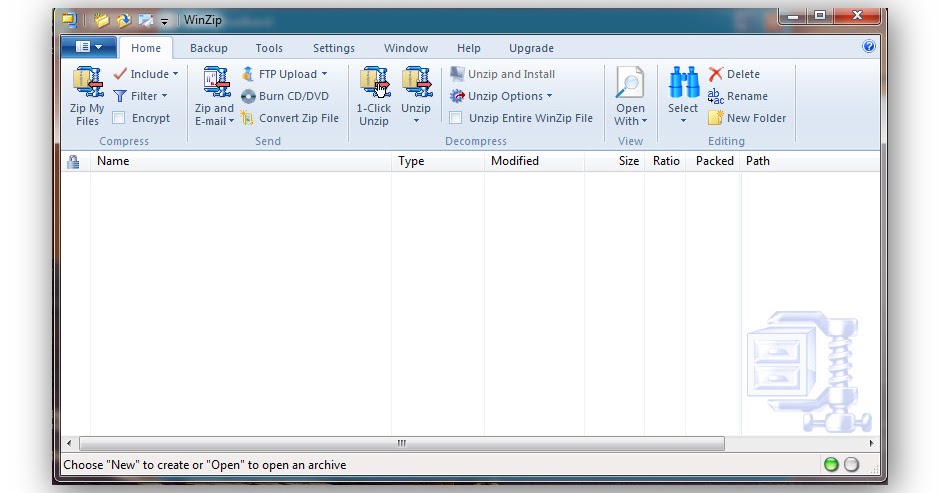
Task: Click the Open With magnifier icon
Action: tap(629, 82)
